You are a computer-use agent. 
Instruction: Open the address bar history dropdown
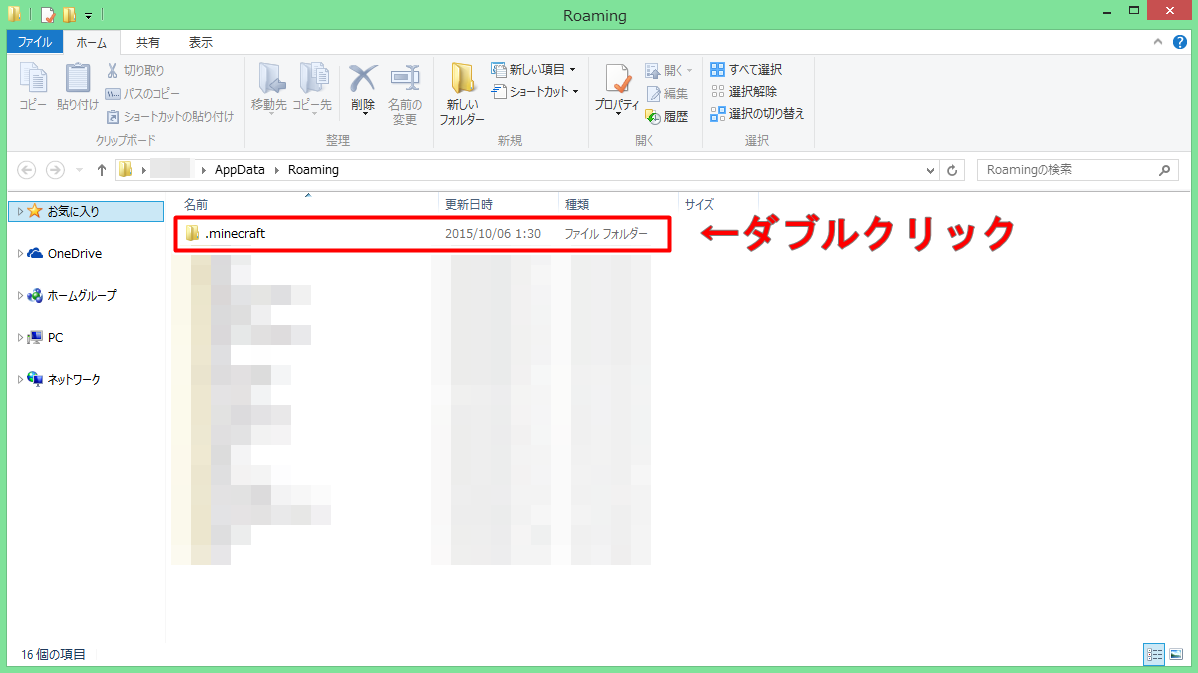[x=930, y=170]
